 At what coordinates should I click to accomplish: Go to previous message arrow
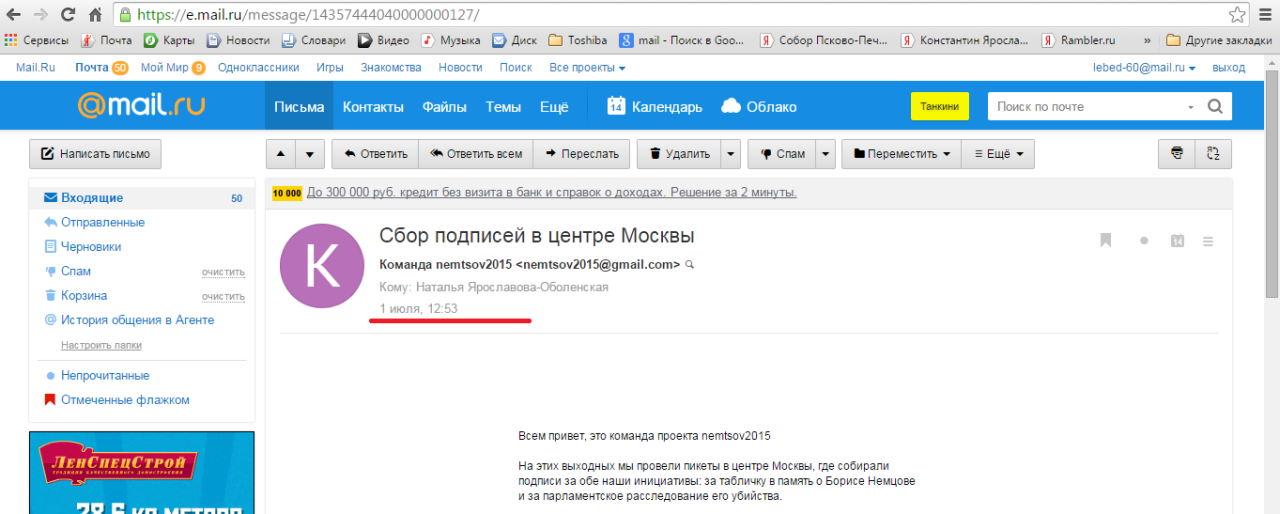pyautogui.click(x=280, y=154)
